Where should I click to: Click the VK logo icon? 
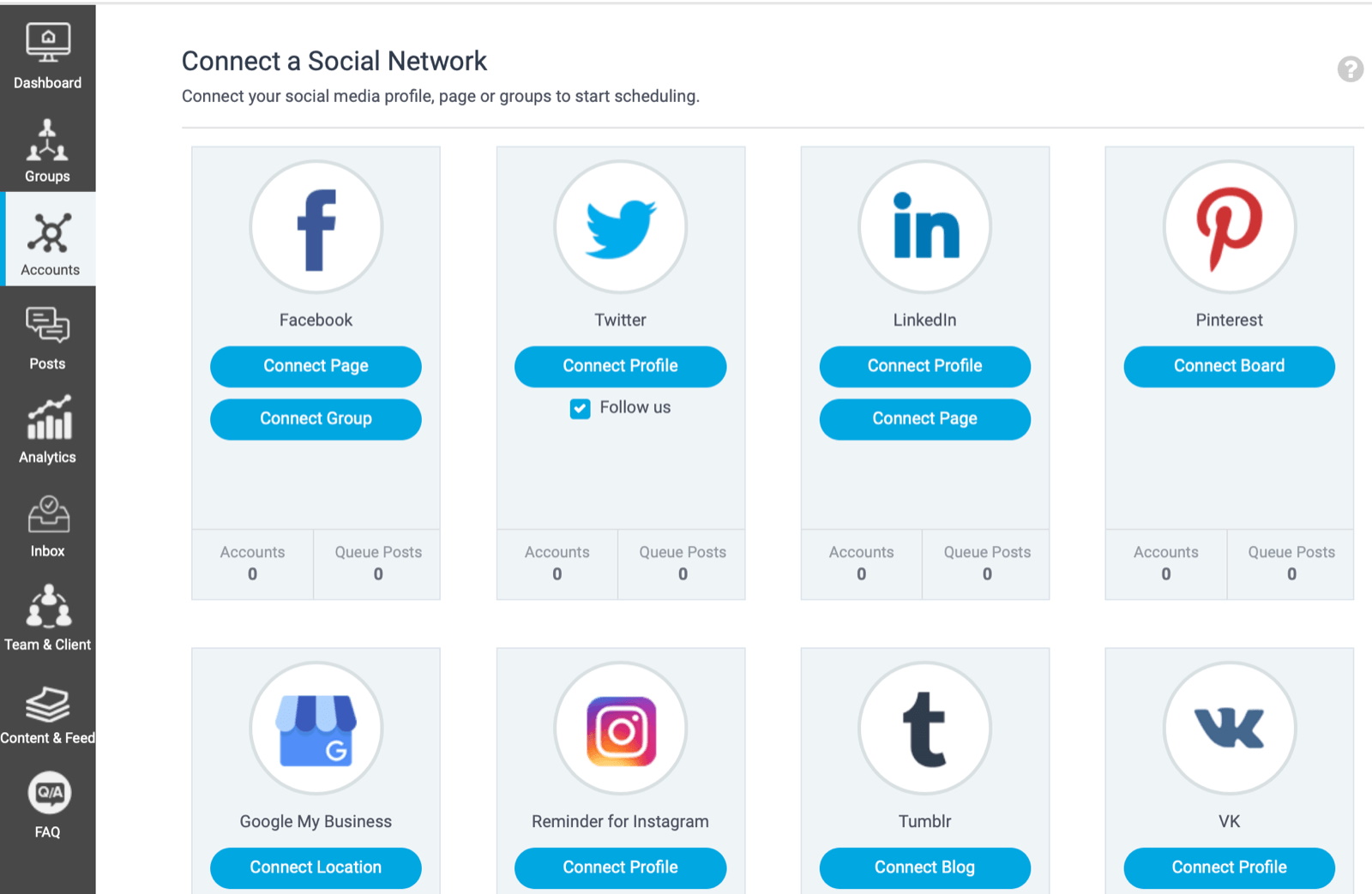tap(1229, 729)
